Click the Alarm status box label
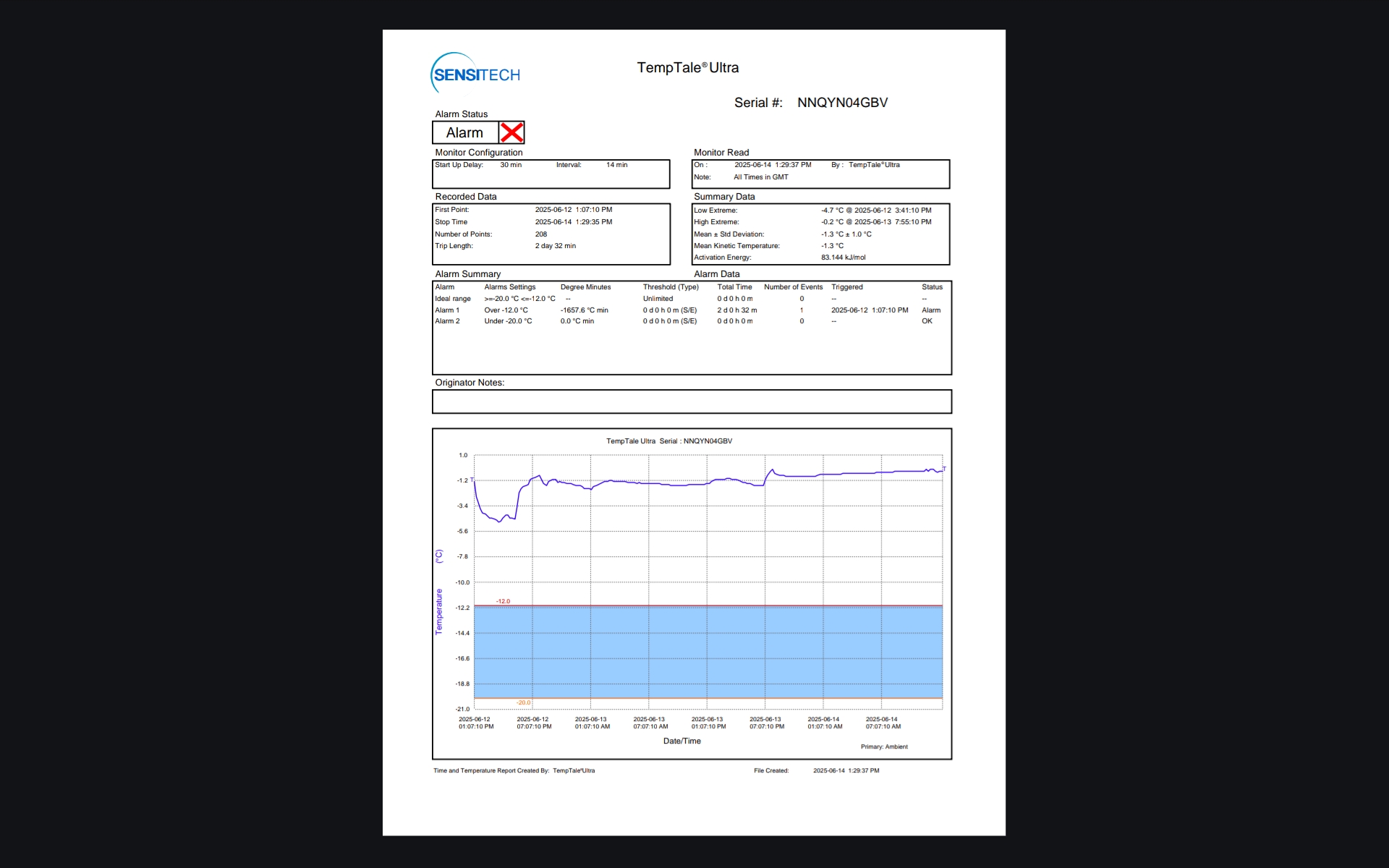The height and width of the screenshot is (868, 1389). (464, 132)
